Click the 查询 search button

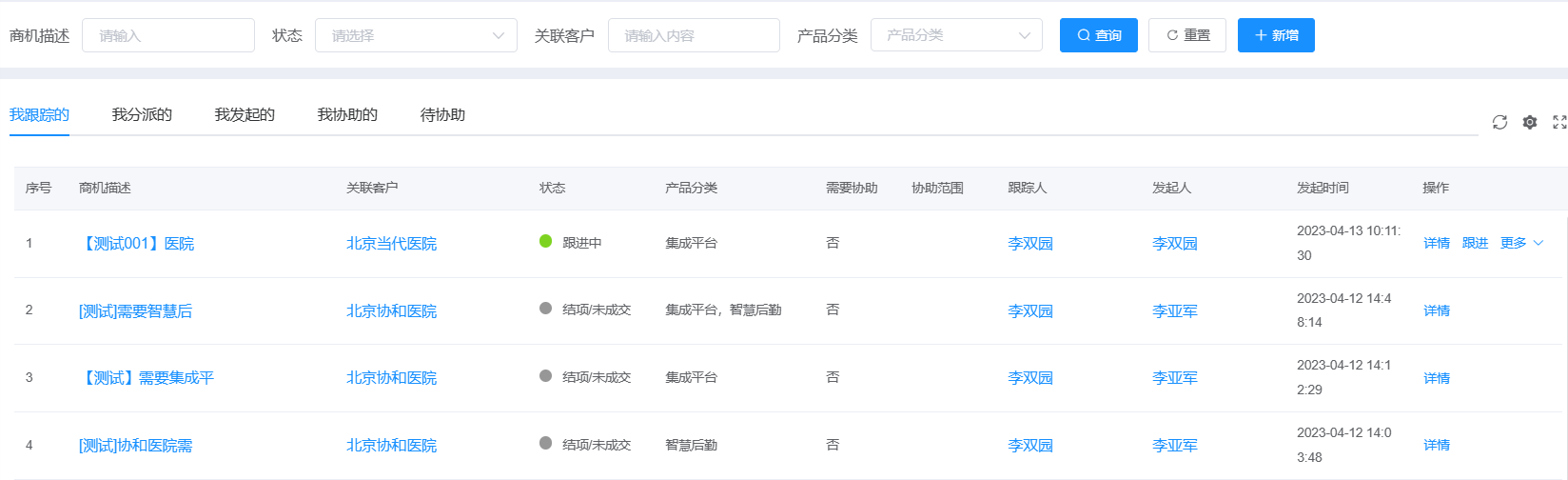pyautogui.click(x=1098, y=35)
